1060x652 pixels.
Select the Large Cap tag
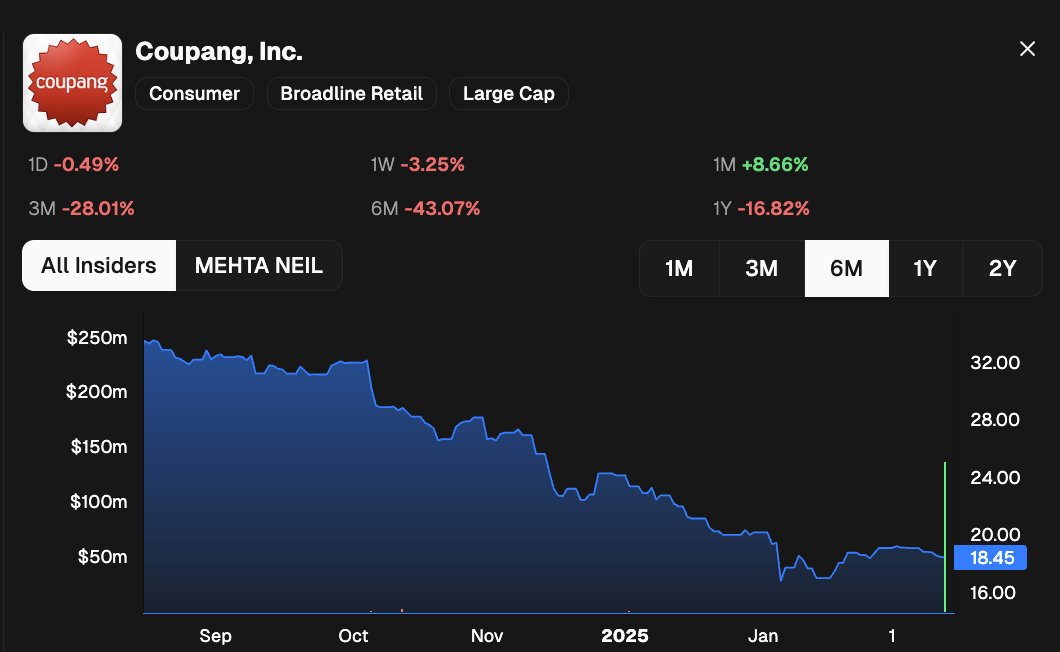[x=508, y=93]
